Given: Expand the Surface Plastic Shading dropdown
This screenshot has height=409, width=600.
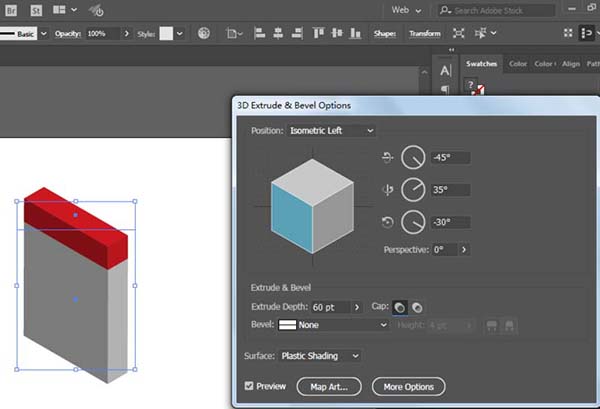Looking at the screenshot, I should 322,355.
